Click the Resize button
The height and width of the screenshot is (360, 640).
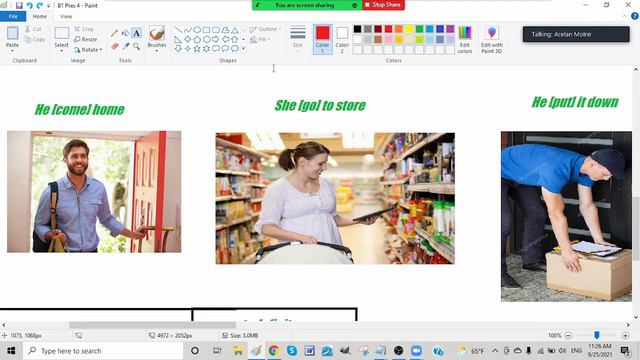click(86, 39)
